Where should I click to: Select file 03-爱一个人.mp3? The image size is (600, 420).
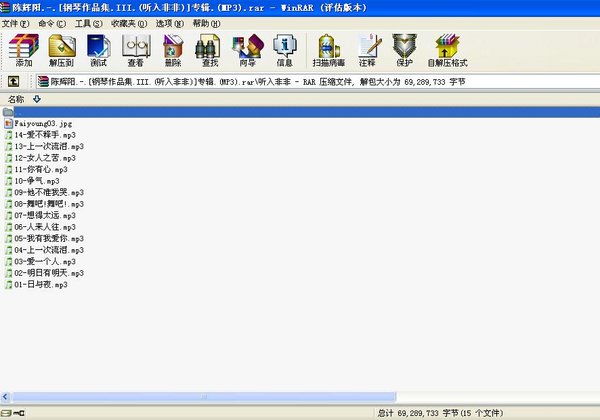(x=45, y=262)
